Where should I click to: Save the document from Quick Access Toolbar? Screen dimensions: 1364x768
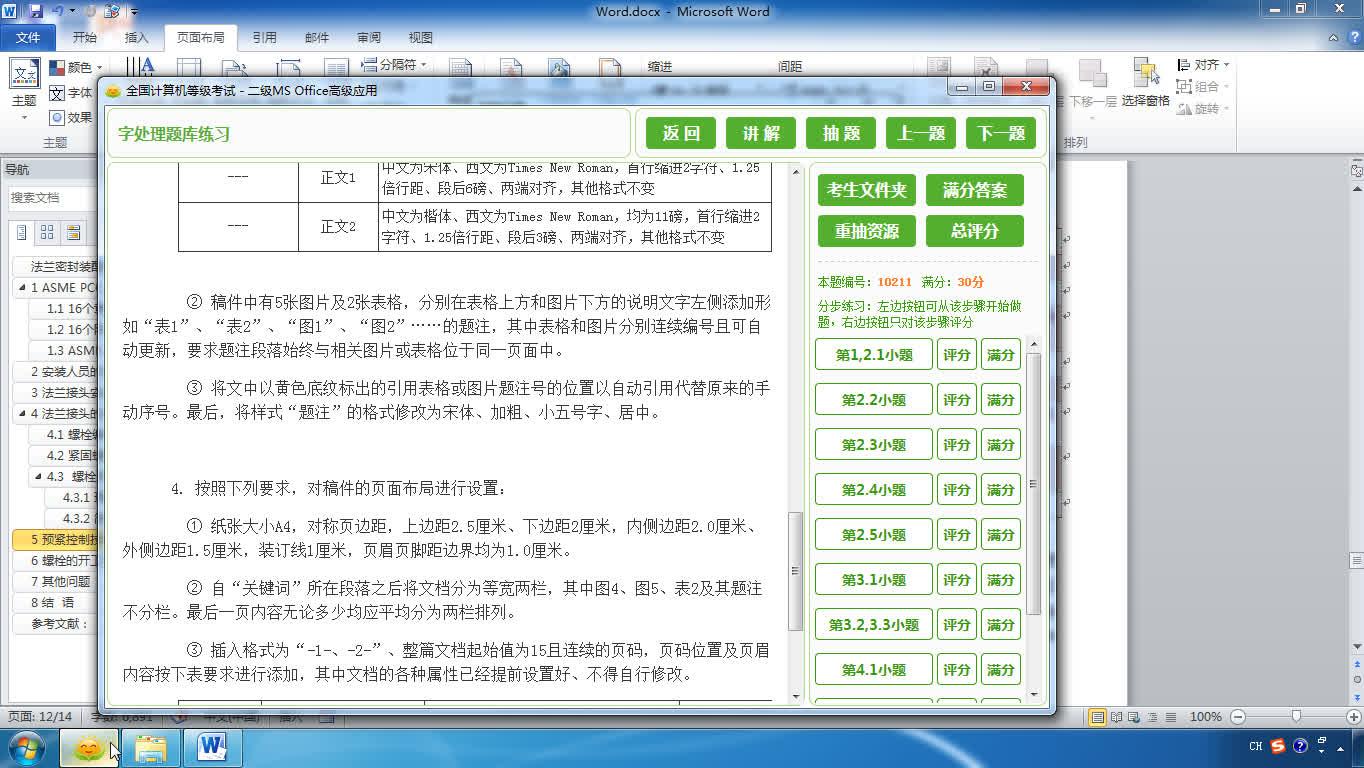click(36, 11)
